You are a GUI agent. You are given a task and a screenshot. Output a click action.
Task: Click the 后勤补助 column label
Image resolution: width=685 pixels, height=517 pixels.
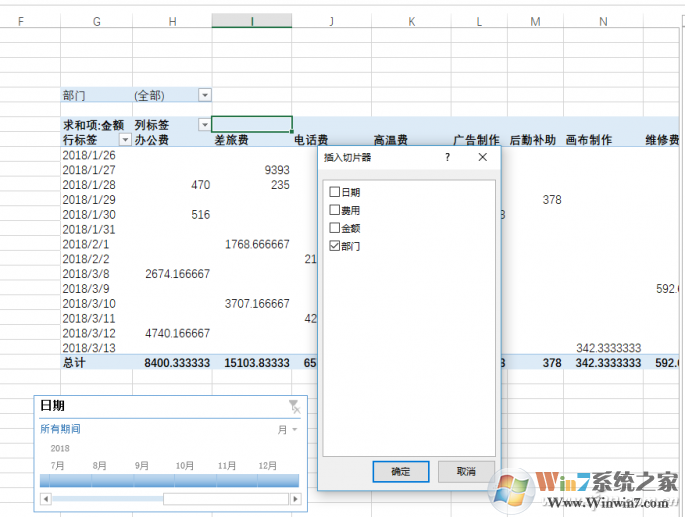click(x=532, y=140)
